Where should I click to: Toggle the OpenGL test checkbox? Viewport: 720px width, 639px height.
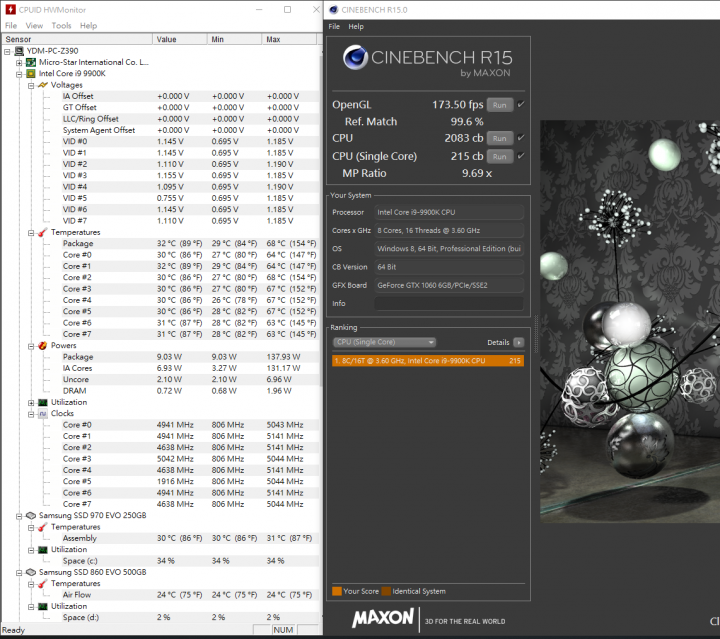(521, 105)
